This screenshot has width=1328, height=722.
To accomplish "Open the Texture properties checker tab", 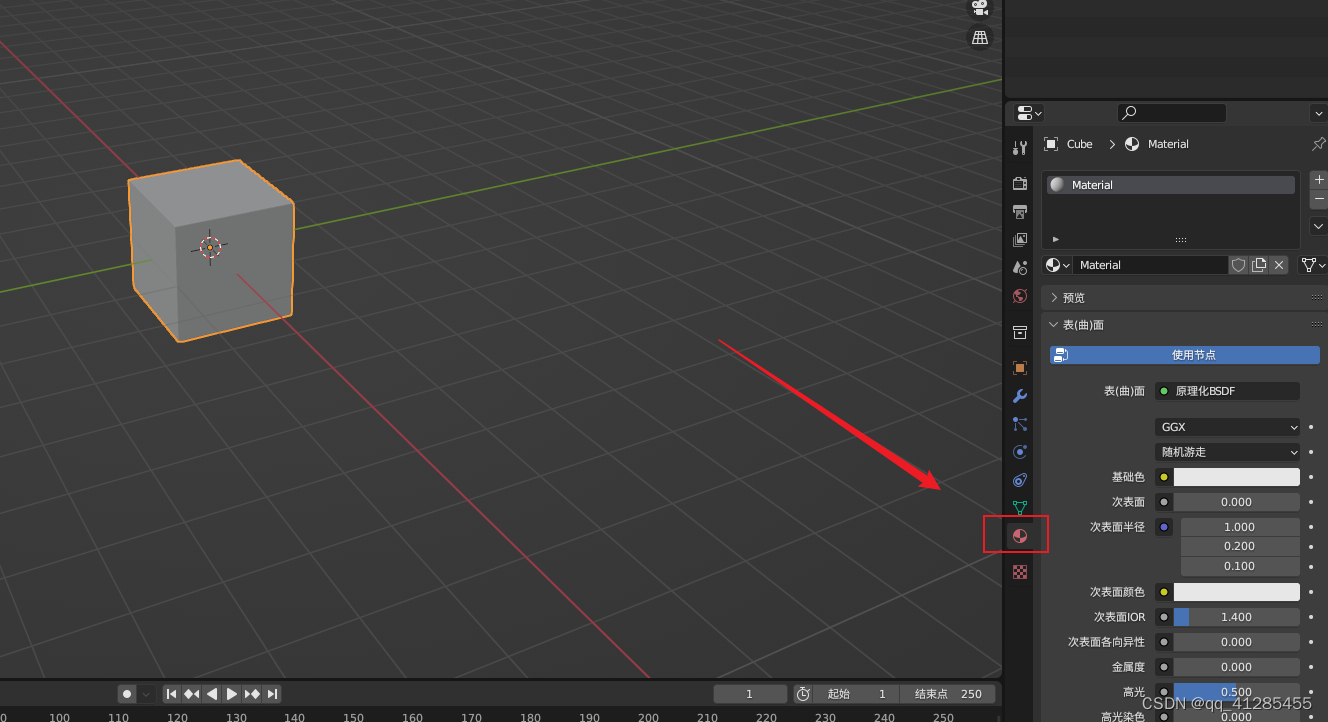I will [1020, 572].
